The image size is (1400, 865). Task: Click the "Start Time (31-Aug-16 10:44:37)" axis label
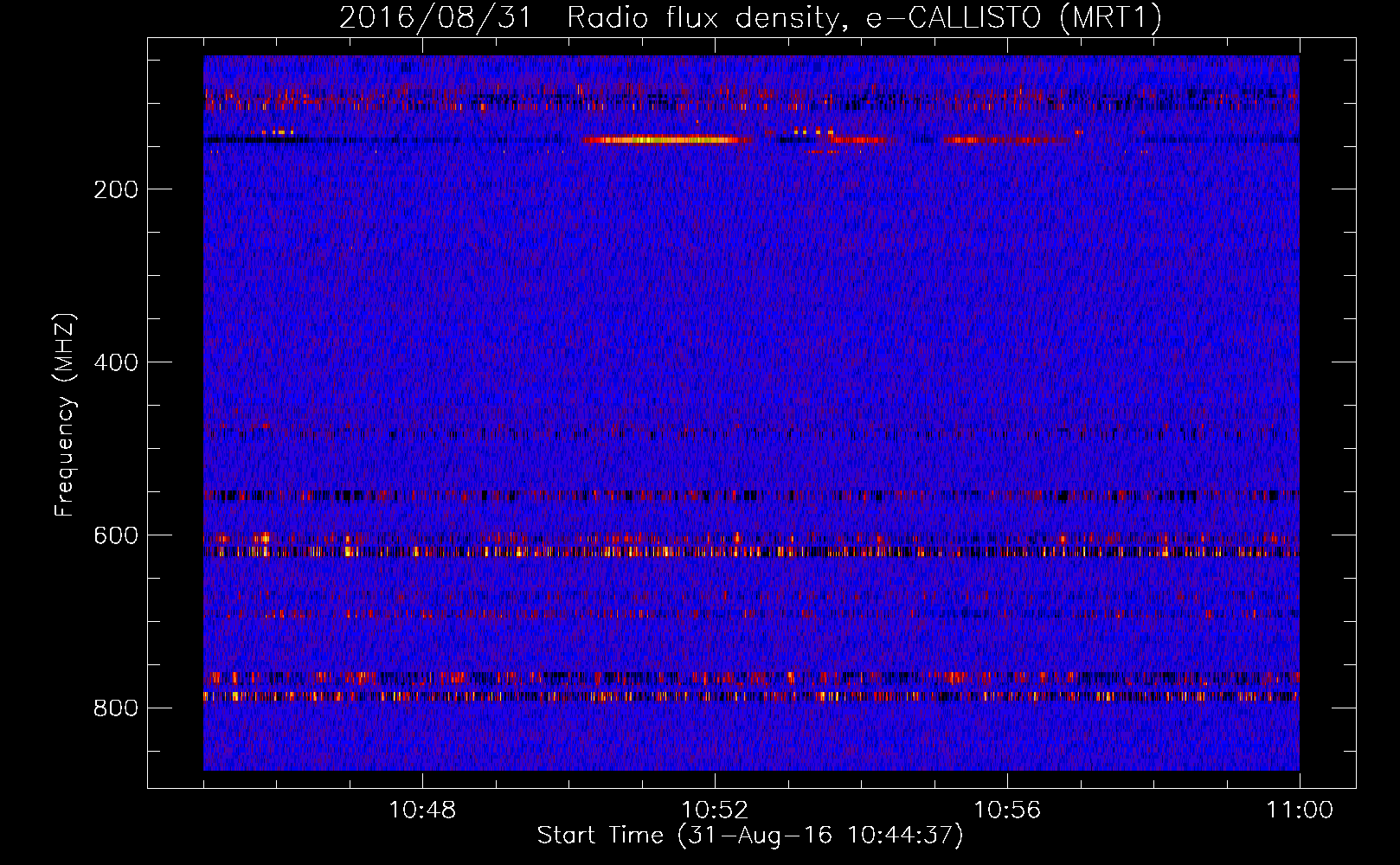750,836
